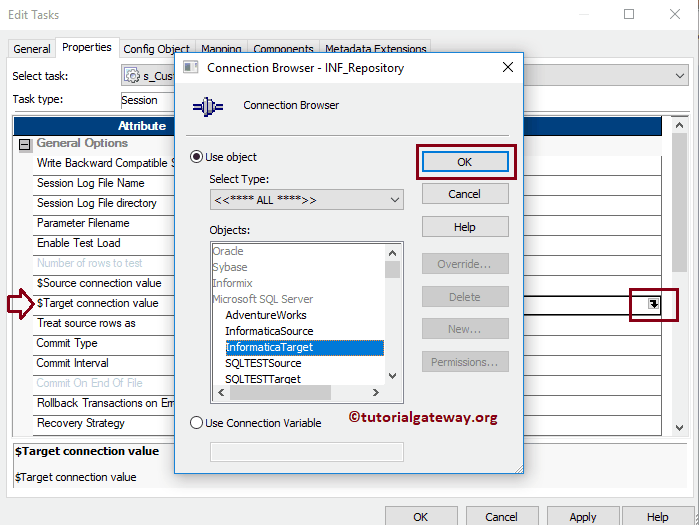The height and width of the screenshot is (525, 699).
Task: Select Commit Interval attribute
Action: pos(103,363)
